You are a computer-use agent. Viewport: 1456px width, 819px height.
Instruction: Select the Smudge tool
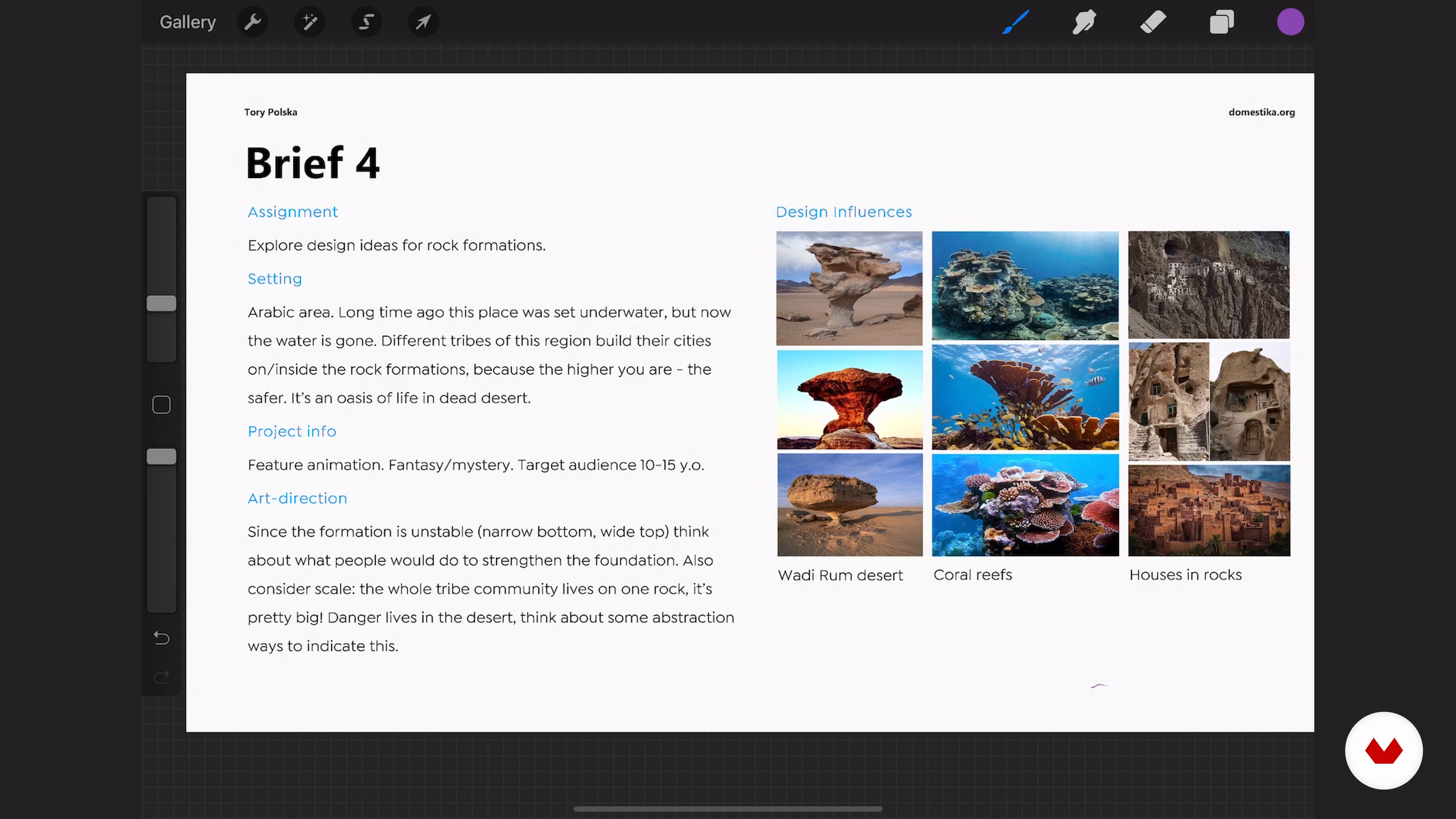pos(1084,22)
